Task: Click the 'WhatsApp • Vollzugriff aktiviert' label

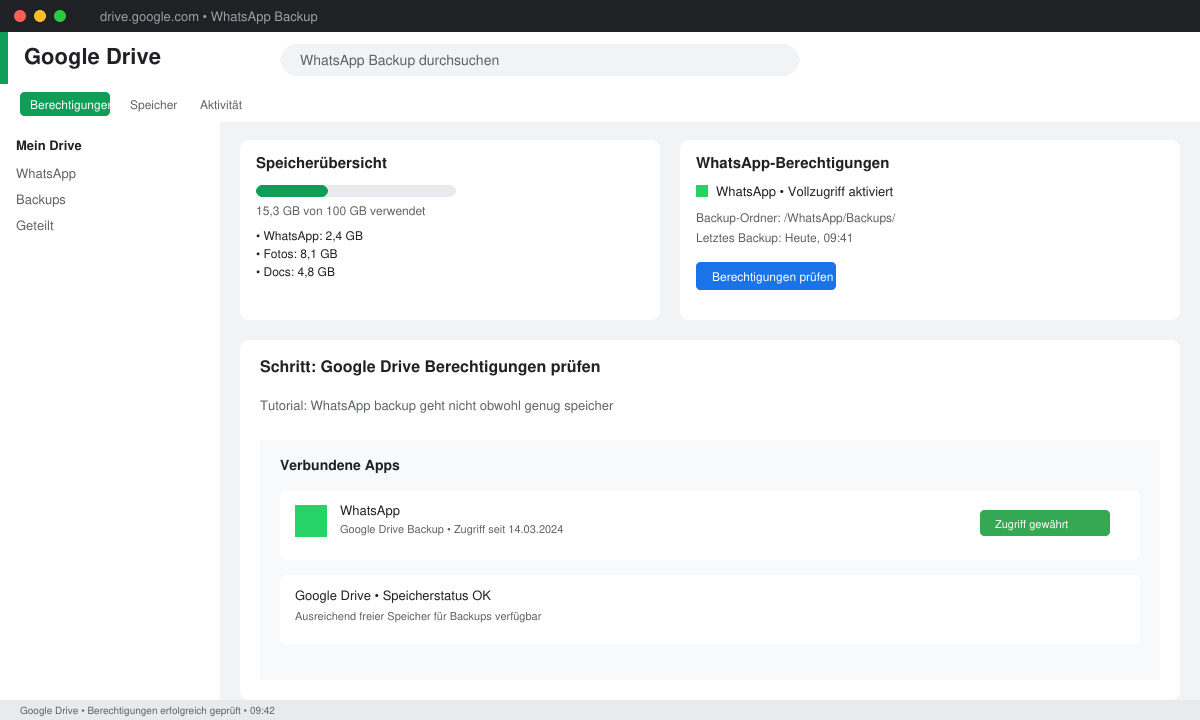Action: [804, 191]
